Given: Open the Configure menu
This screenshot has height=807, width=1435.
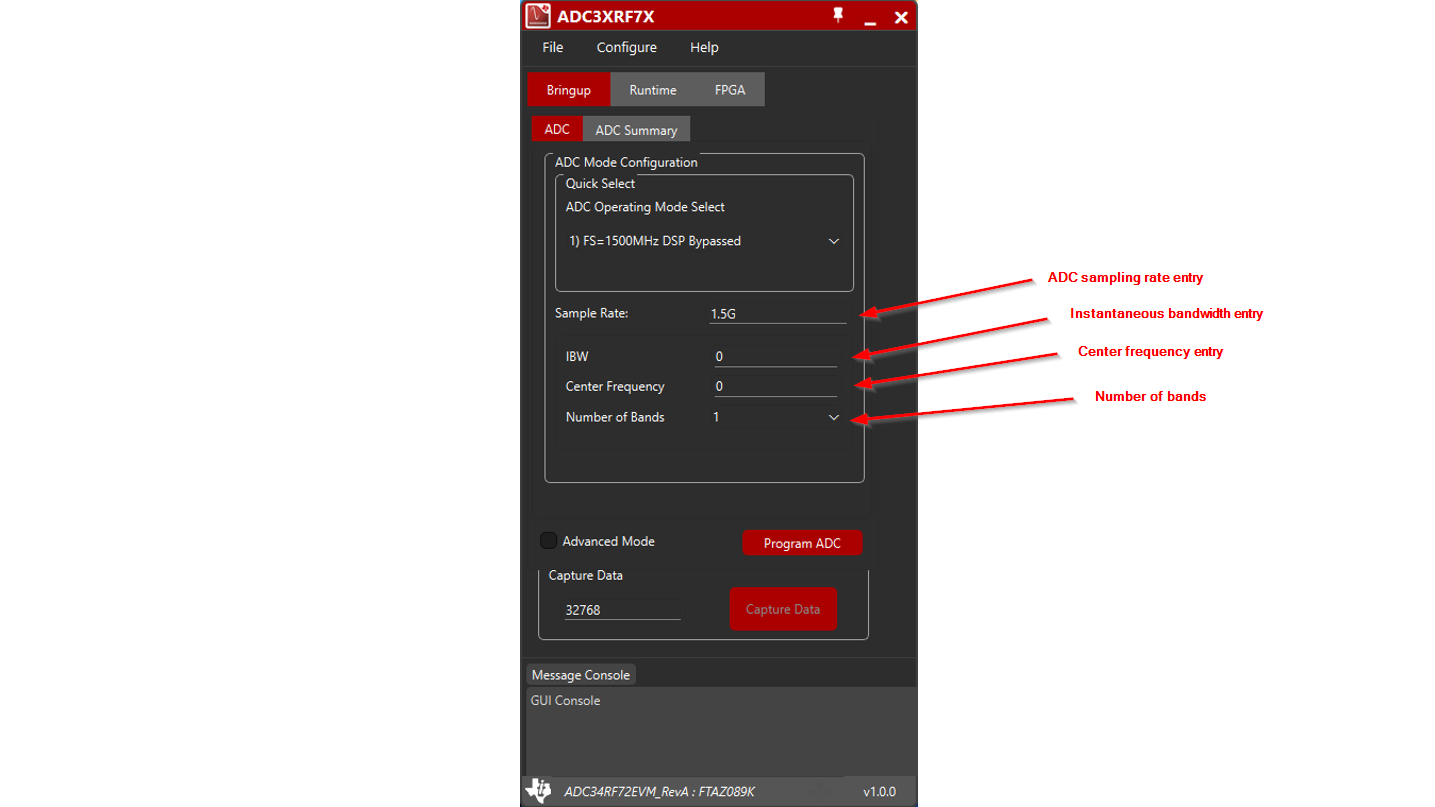Looking at the screenshot, I should pos(626,47).
